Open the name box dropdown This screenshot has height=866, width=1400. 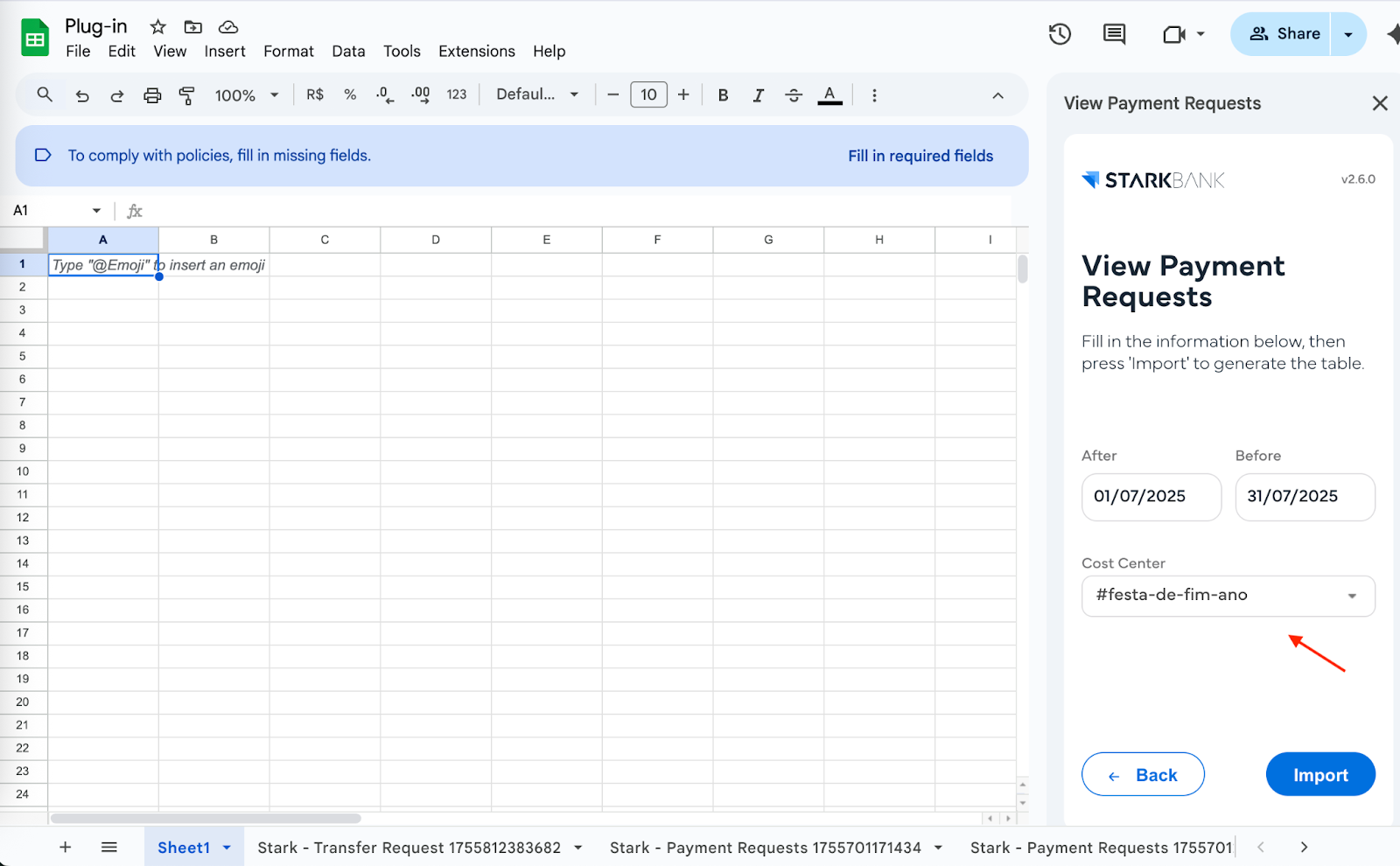pyautogui.click(x=96, y=211)
